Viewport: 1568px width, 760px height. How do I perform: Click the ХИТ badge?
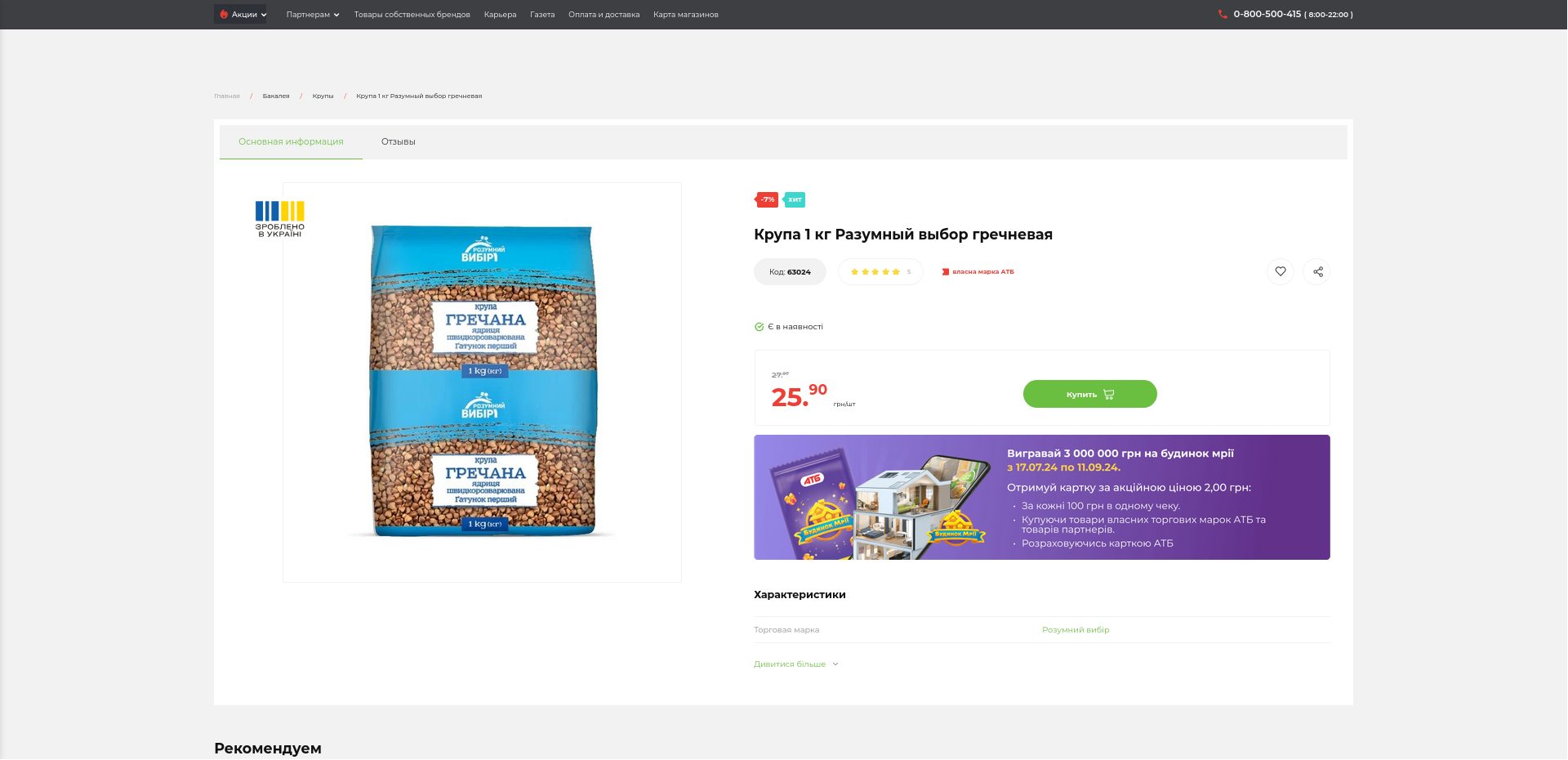(795, 199)
